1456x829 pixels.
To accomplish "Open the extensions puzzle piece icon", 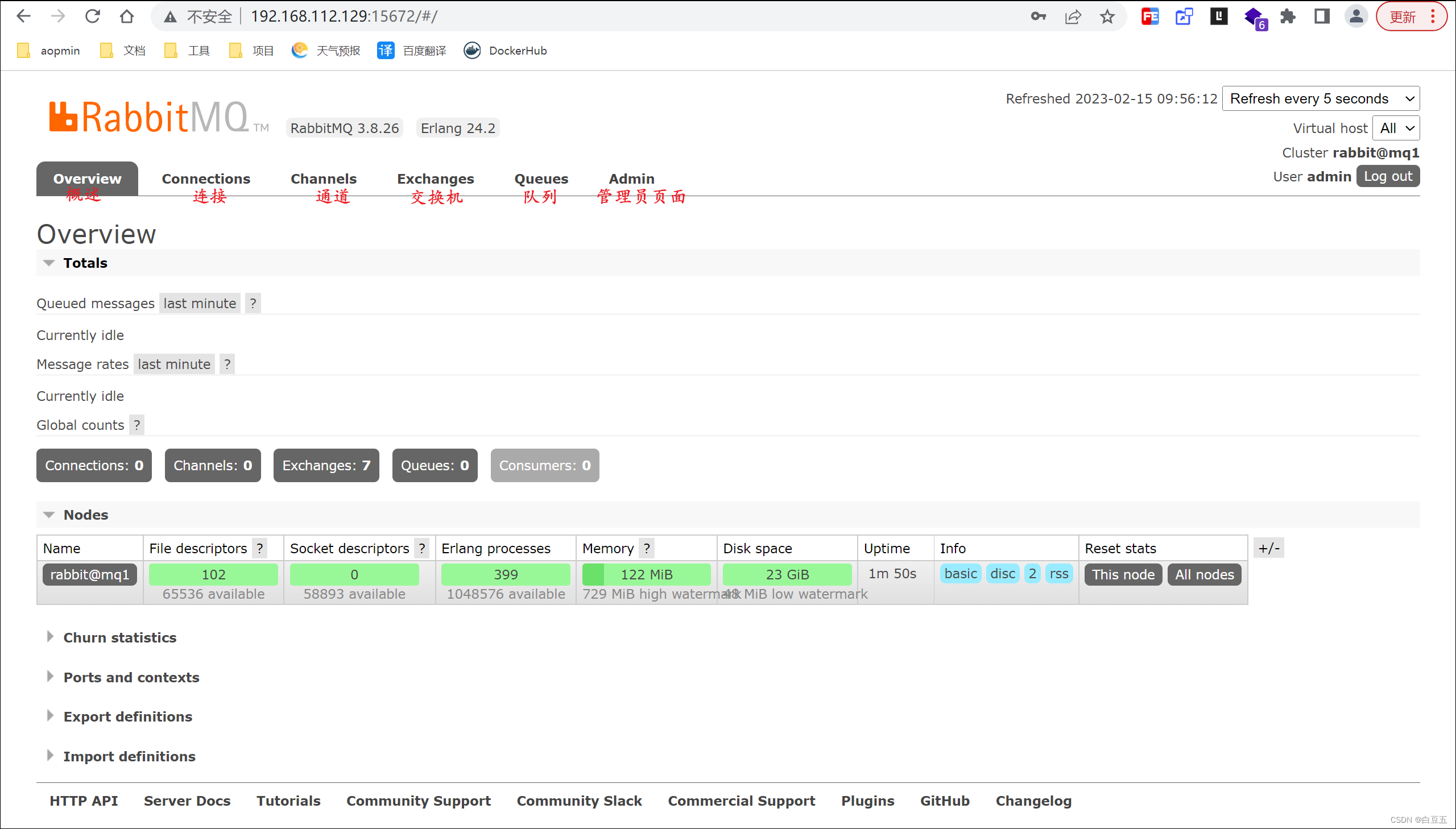I will tap(1288, 16).
